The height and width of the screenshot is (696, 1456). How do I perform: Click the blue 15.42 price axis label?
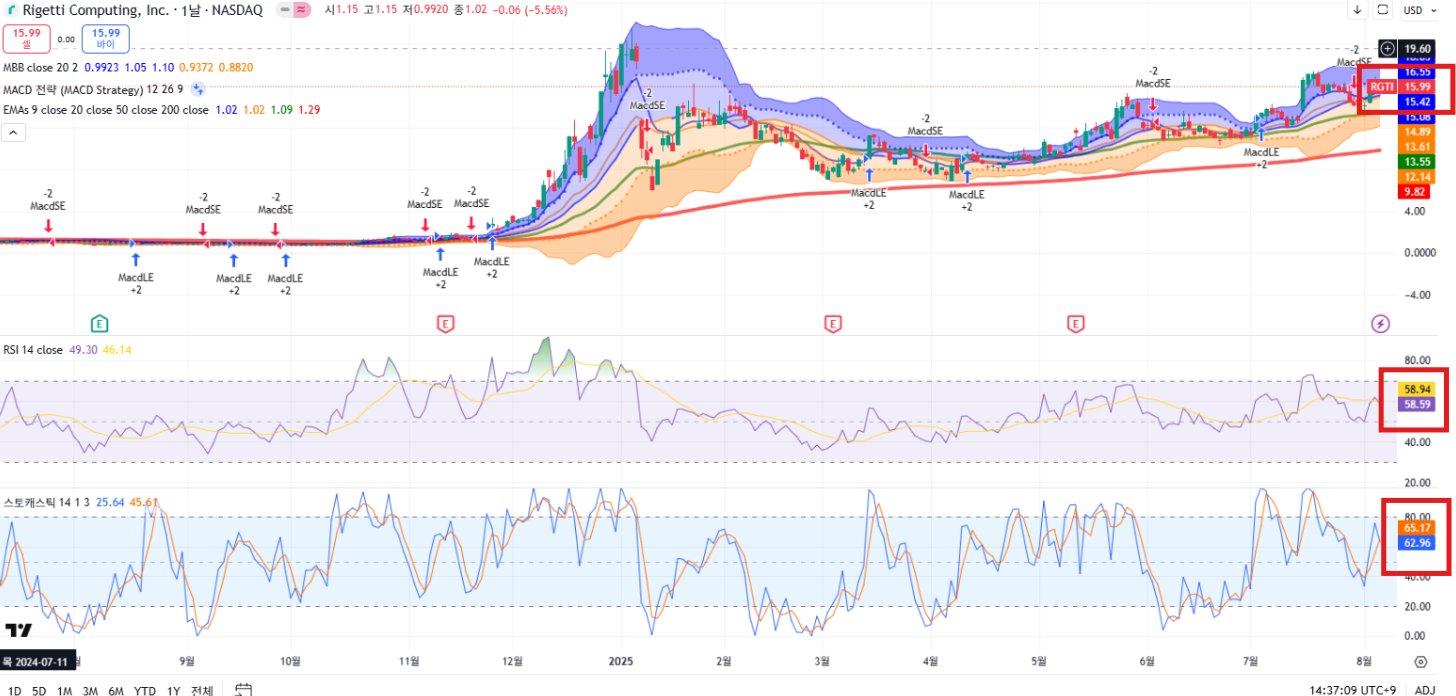1416,102
